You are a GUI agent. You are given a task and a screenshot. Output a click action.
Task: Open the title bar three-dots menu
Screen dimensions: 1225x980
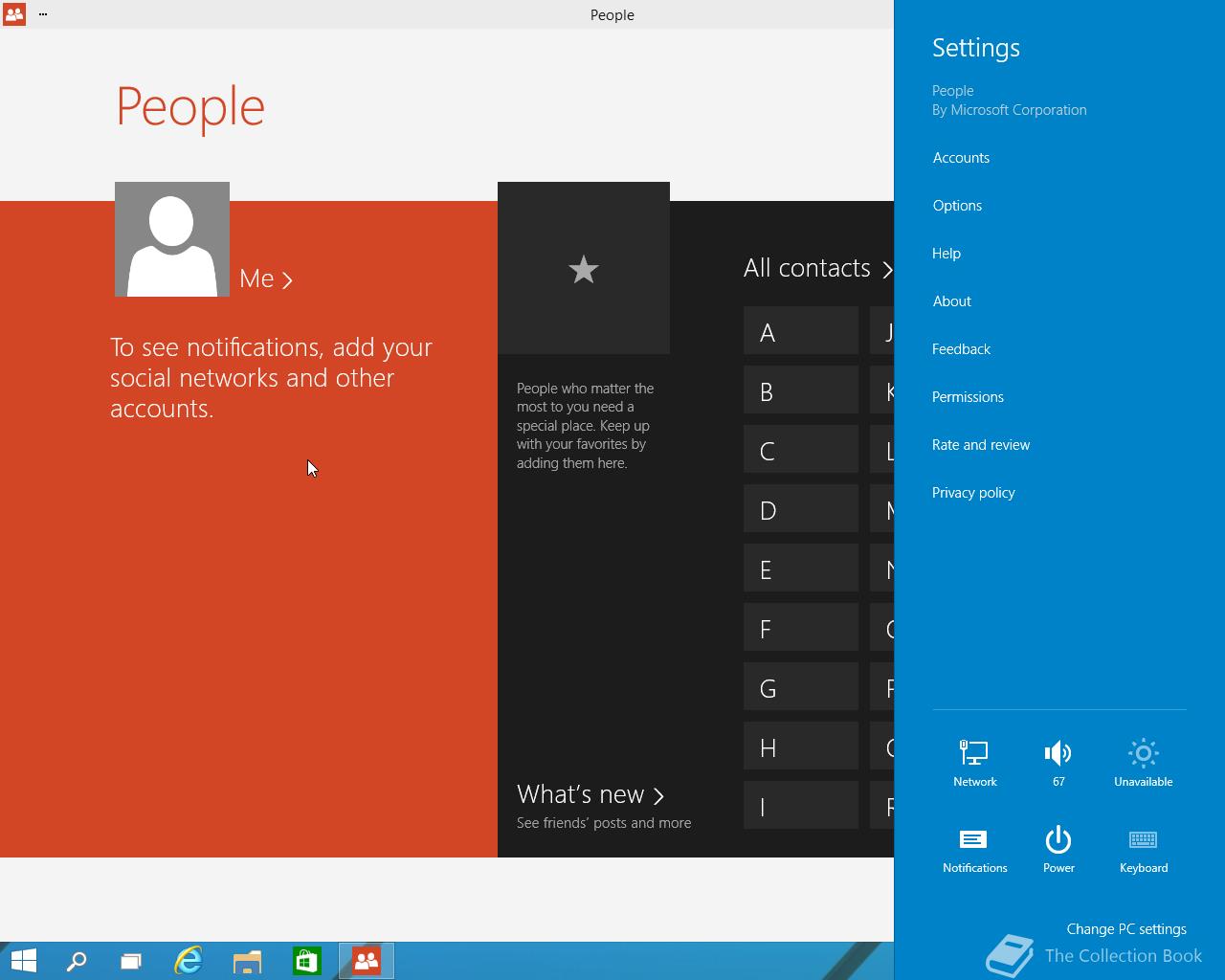[x=43, y=14]
